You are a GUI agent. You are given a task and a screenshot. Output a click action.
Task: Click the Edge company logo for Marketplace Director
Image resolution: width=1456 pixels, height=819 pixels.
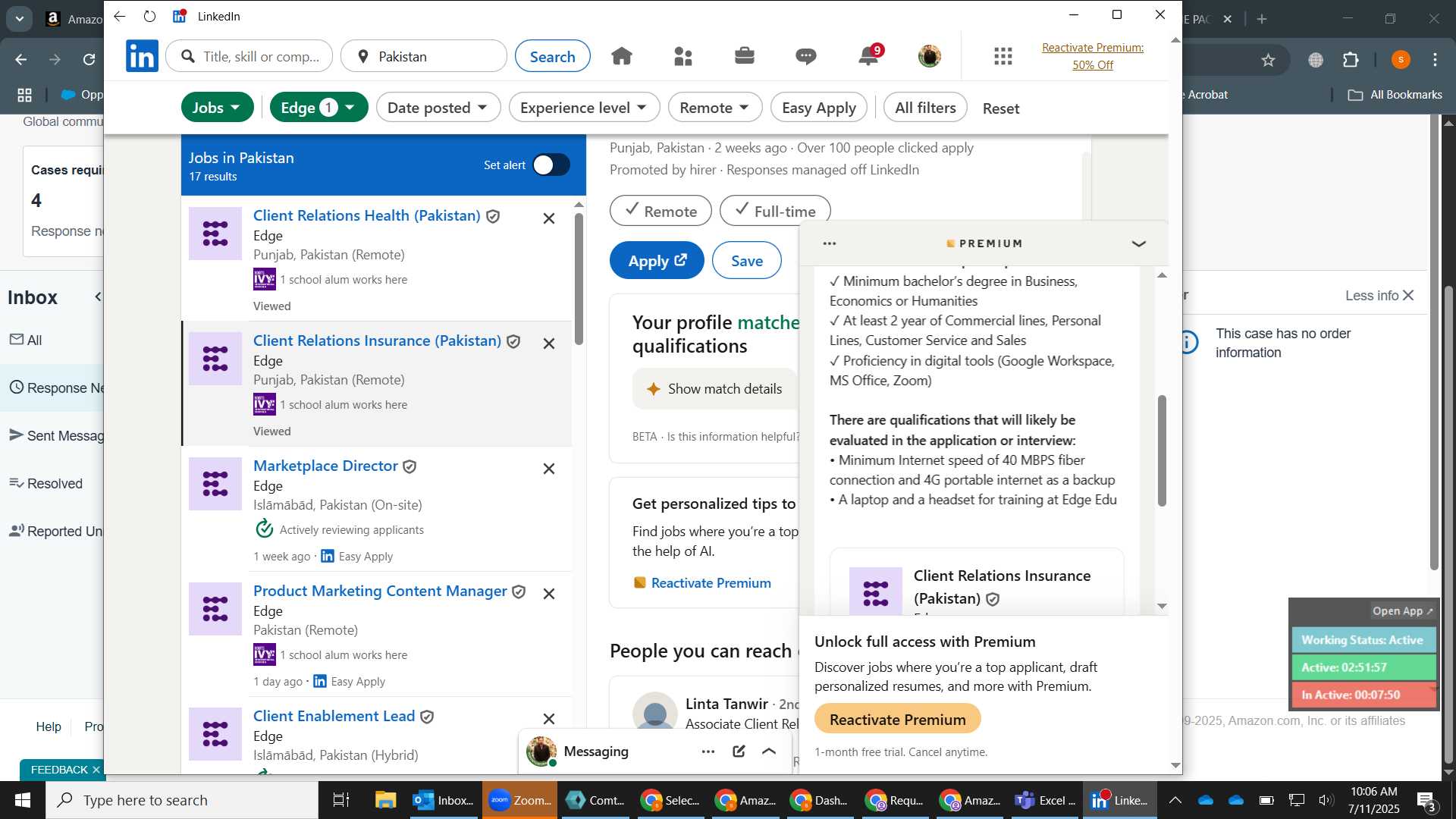[215, 484]
